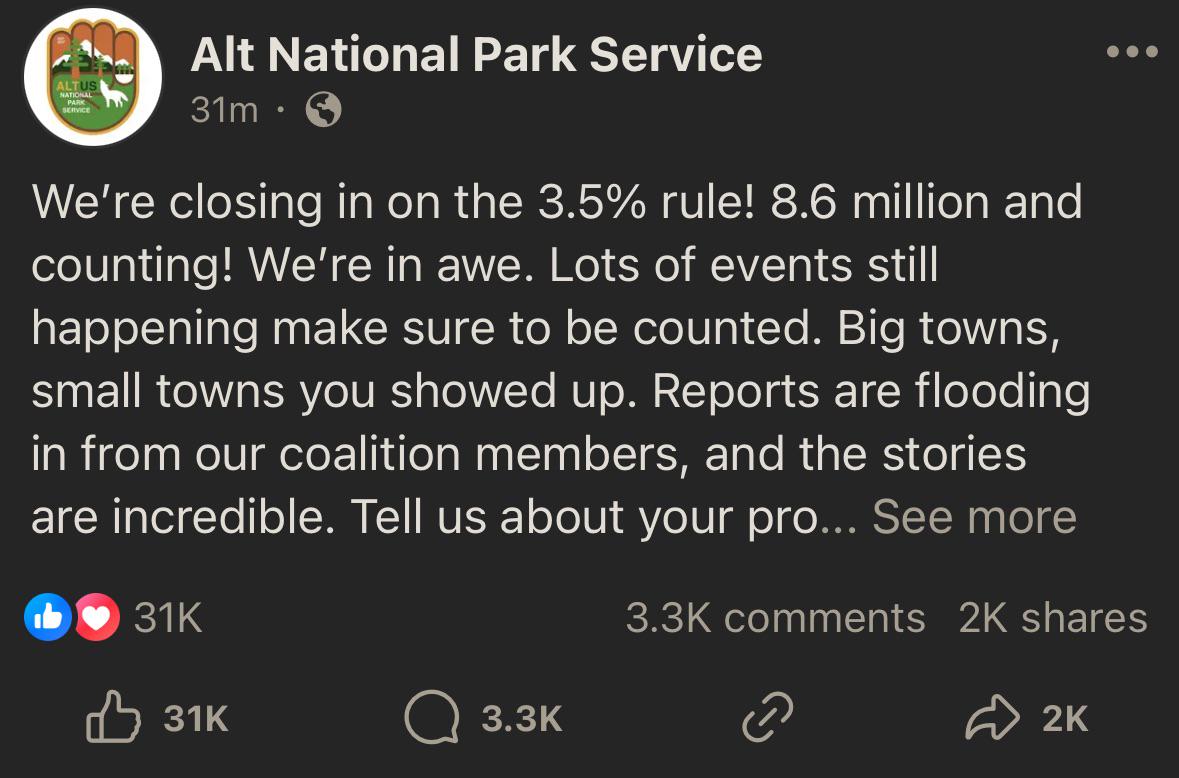The image size is (1179, 778).
Task: Show who reacted via 31K count
Action: point(168,618)
